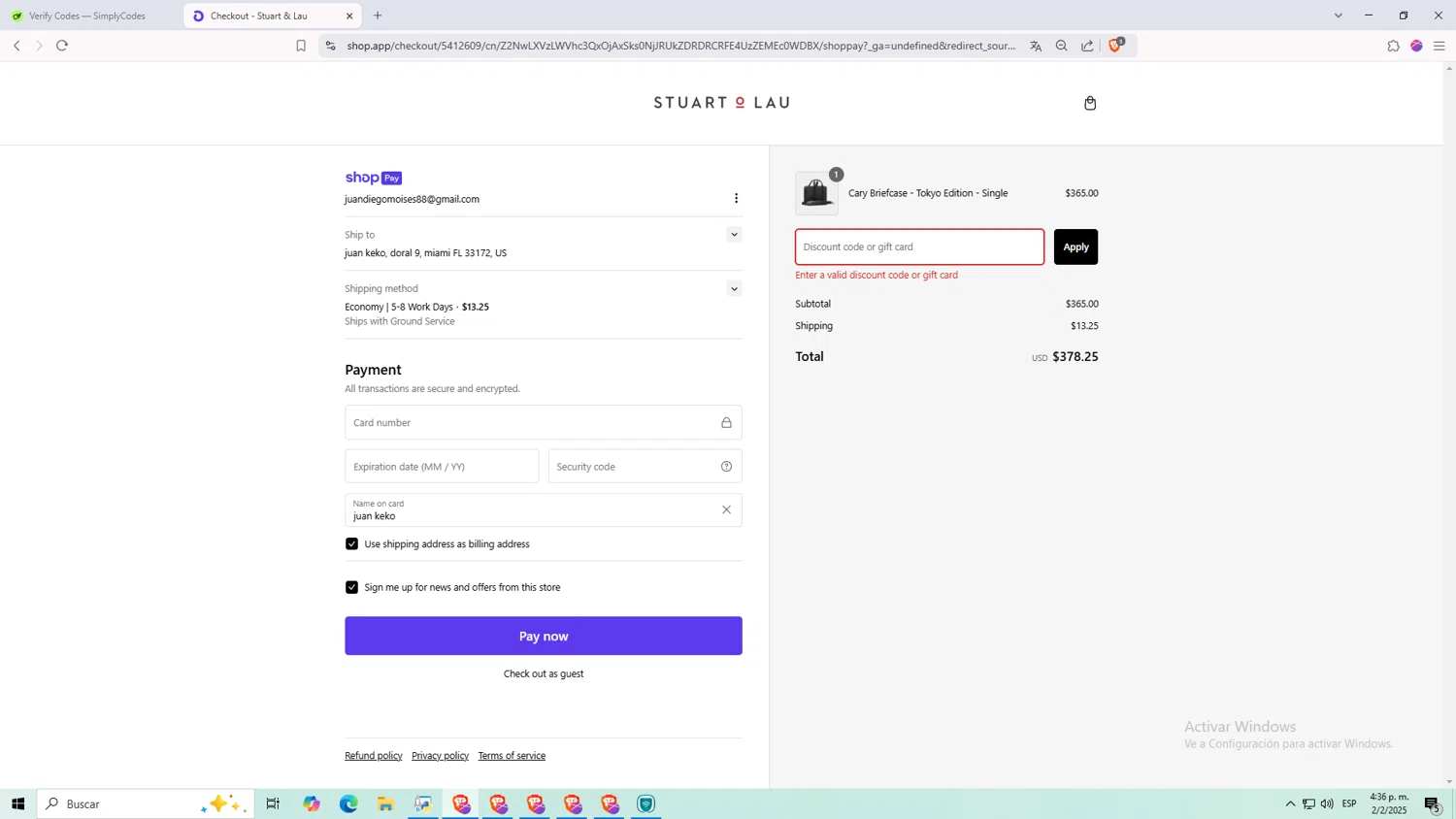The image size is (1456, 819).
Task: Show the security code help tooltip
Action: coord(726,467)
